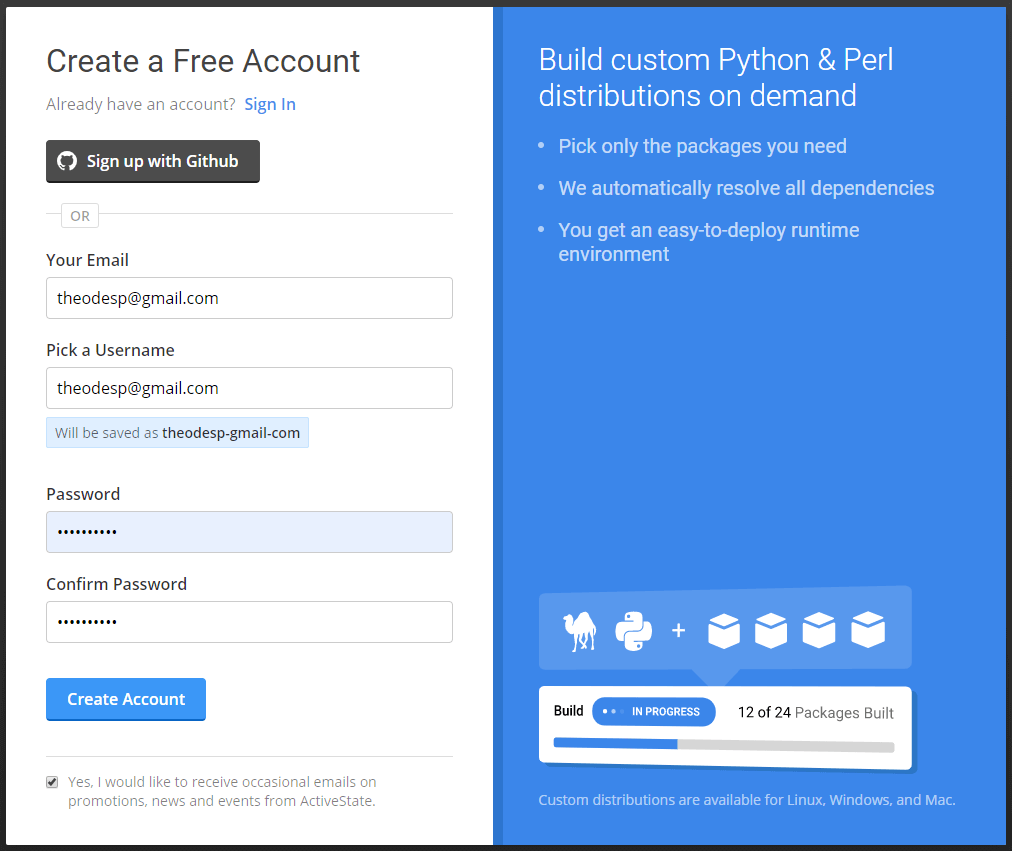Open the Sign In link

pos(270,103)
